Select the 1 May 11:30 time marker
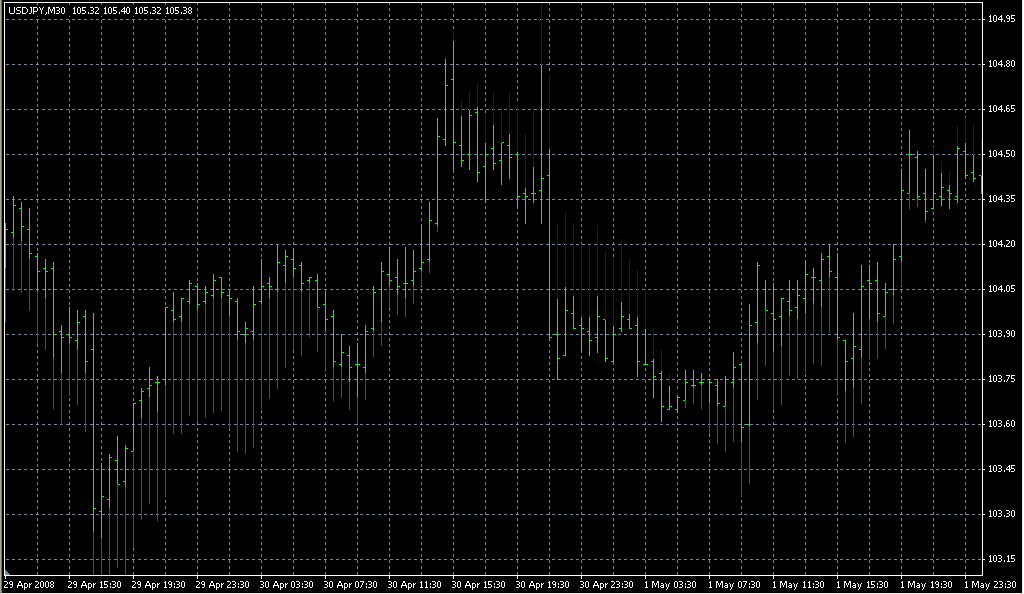Screen dimensions: 1024x594 (797, 584)
